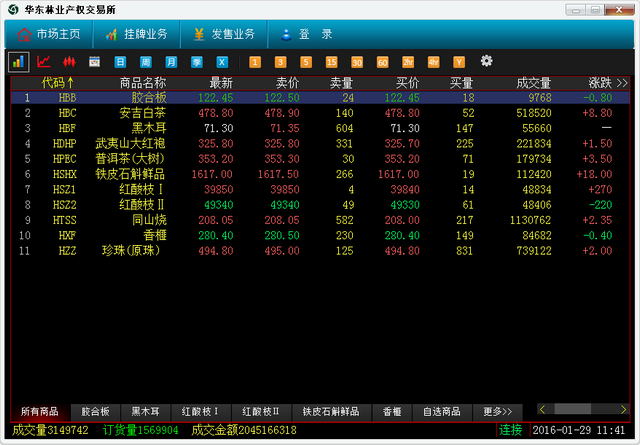The image size is (640, 445).
Task: Open the 发售业务 menu
Action: (x=224, y=34)
